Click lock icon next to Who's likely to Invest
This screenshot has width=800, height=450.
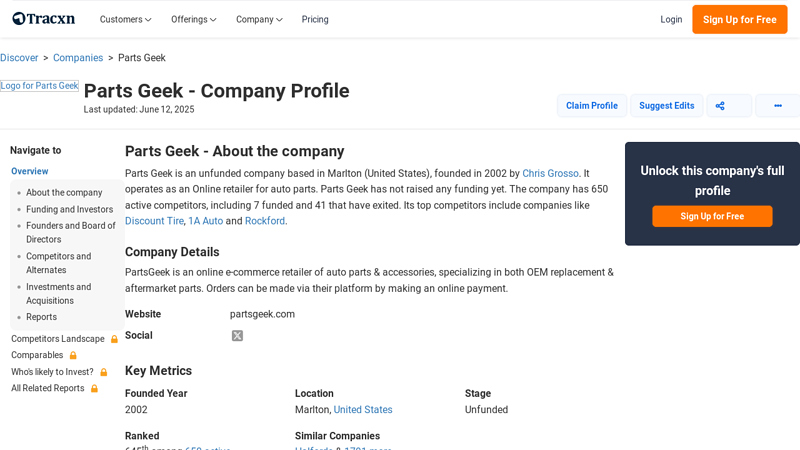(103, 372)
